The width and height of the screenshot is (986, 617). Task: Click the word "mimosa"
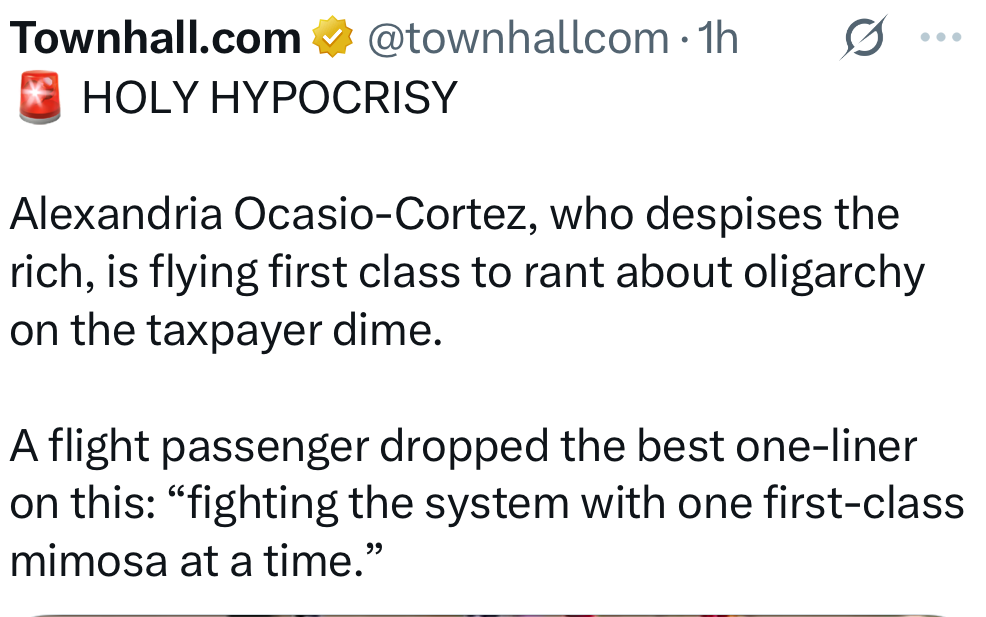pos(88,561)
